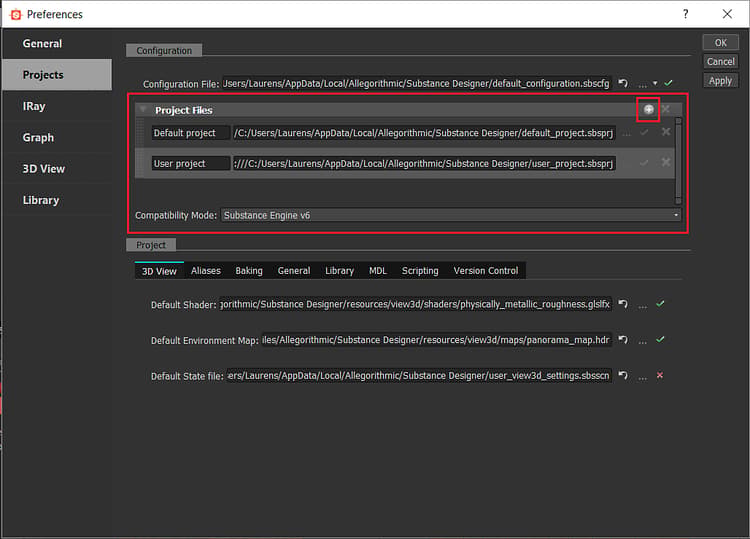
Task: Click checkmark in Default project row
Action: pos(644,132)
